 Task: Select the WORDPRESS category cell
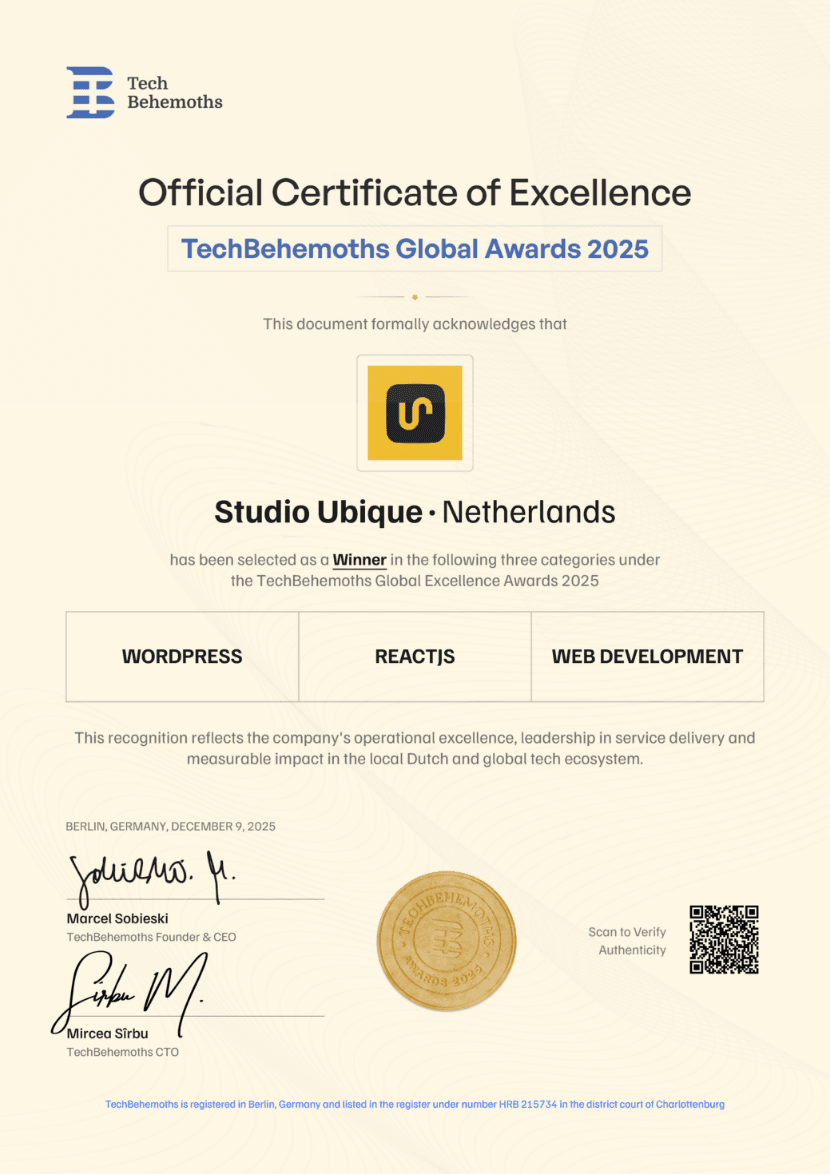point(181,657)
